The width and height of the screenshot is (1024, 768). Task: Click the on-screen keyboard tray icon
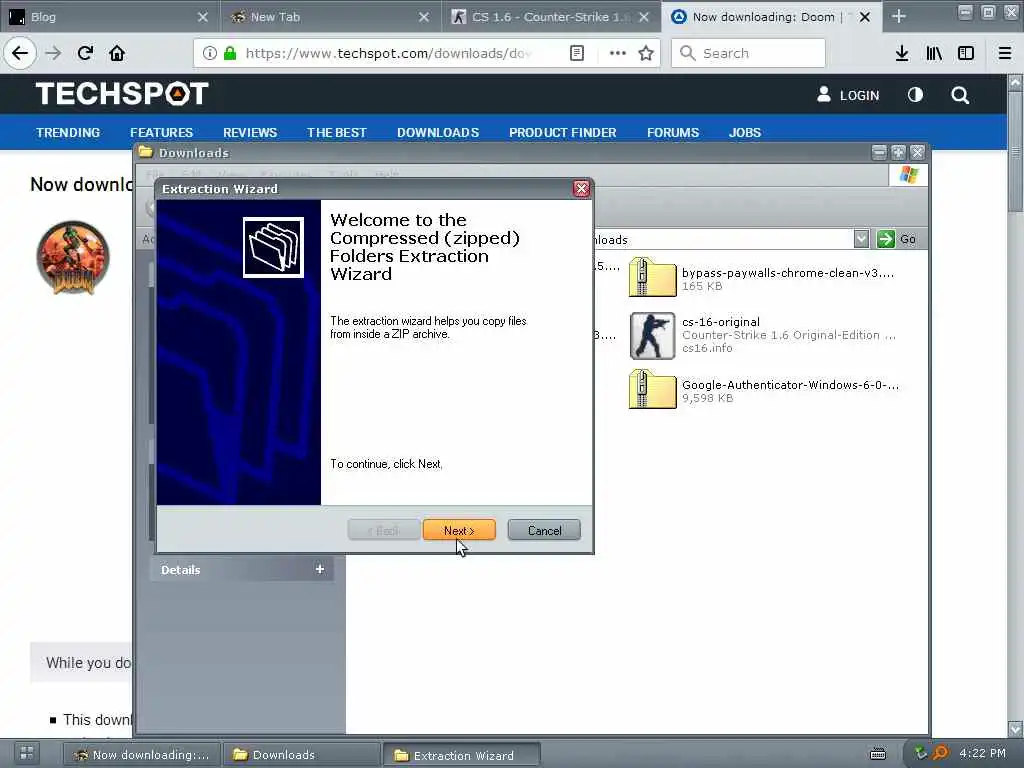point(878,754)
